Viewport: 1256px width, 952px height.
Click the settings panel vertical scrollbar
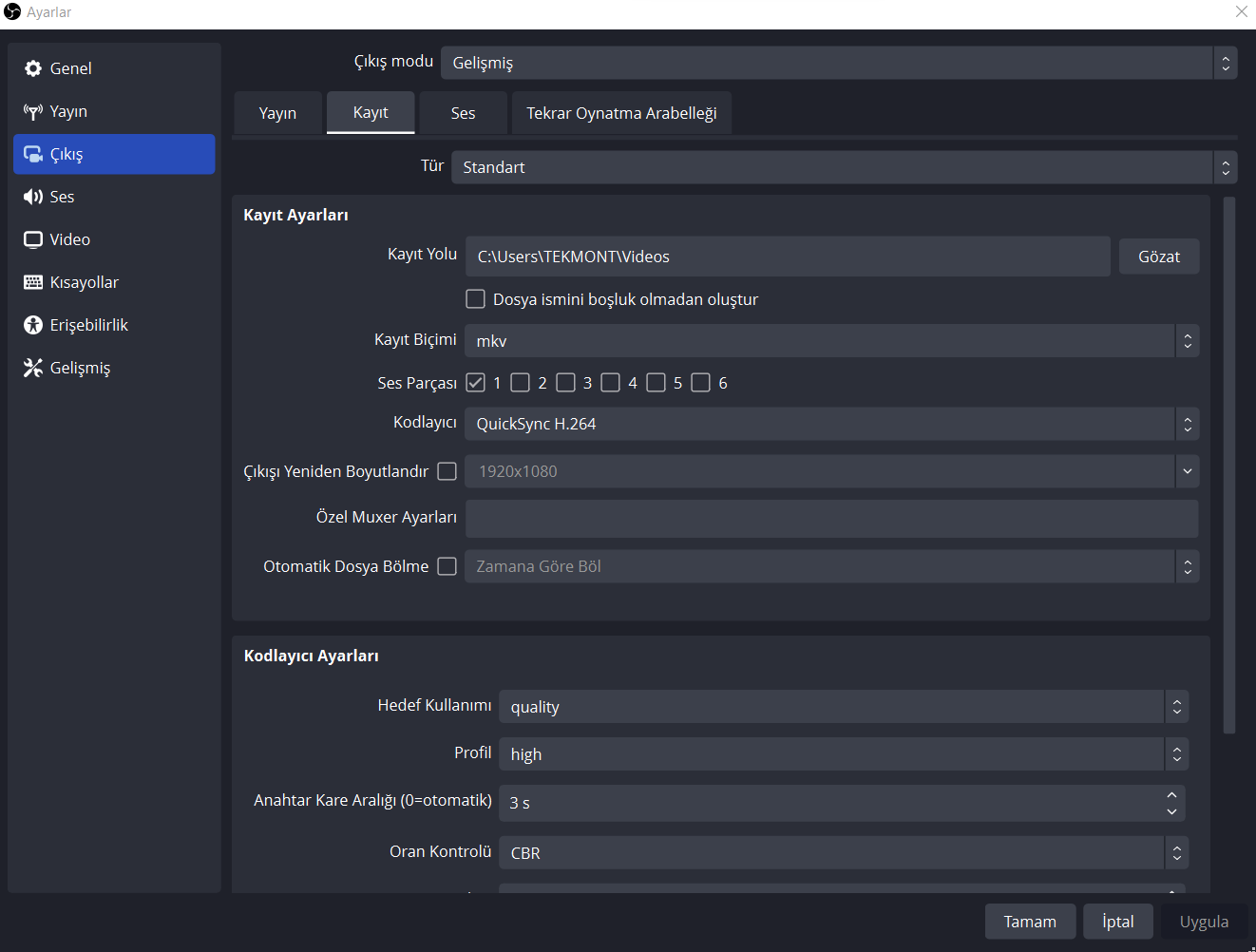(x=1229, y=466)
